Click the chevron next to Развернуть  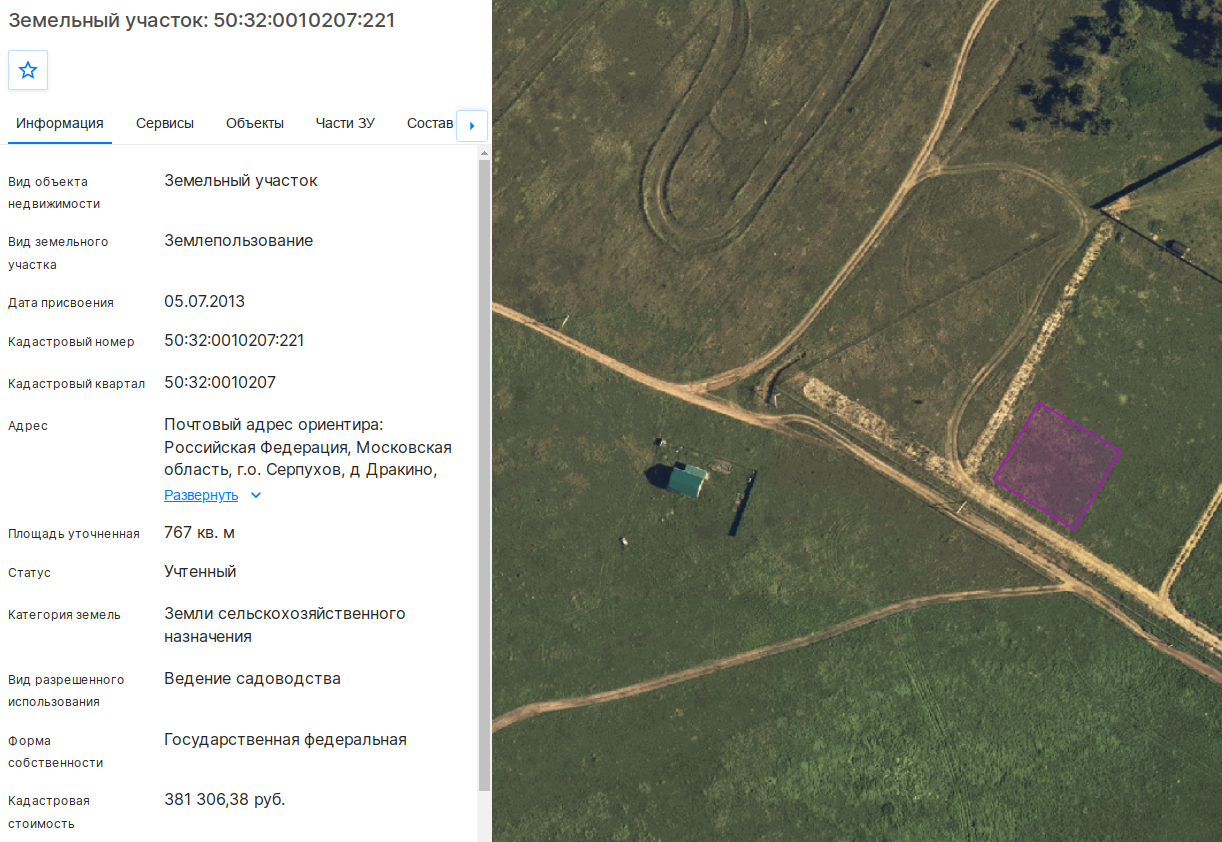coord(256,495)
